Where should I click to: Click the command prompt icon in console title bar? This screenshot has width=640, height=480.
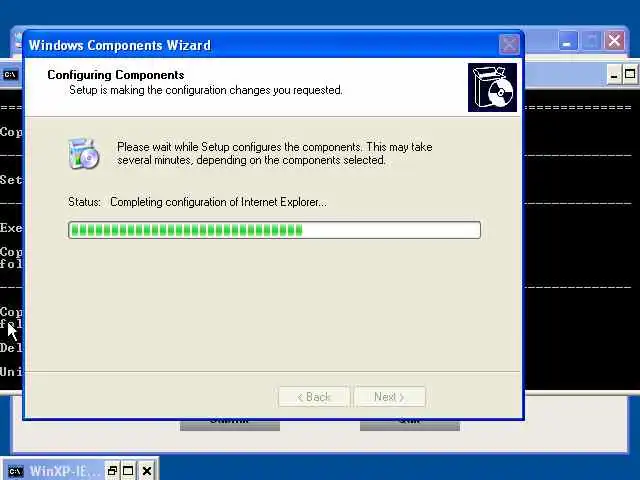point(10,75)
